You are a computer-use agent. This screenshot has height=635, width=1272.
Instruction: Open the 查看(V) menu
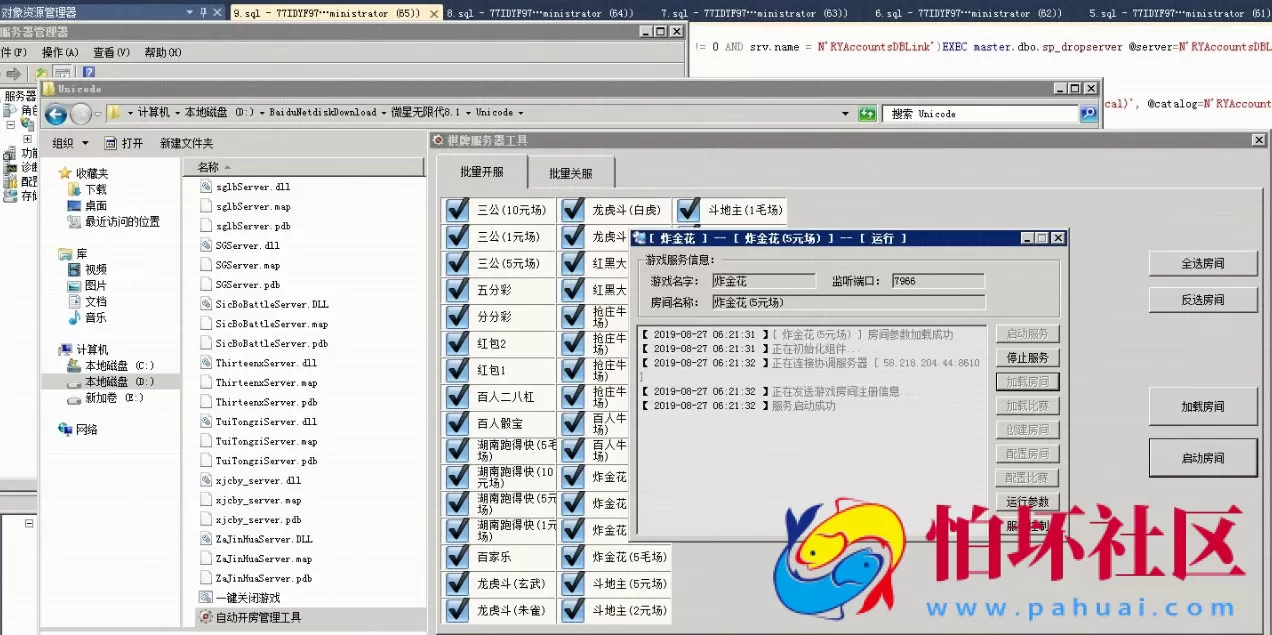click(x=111, y=52)
